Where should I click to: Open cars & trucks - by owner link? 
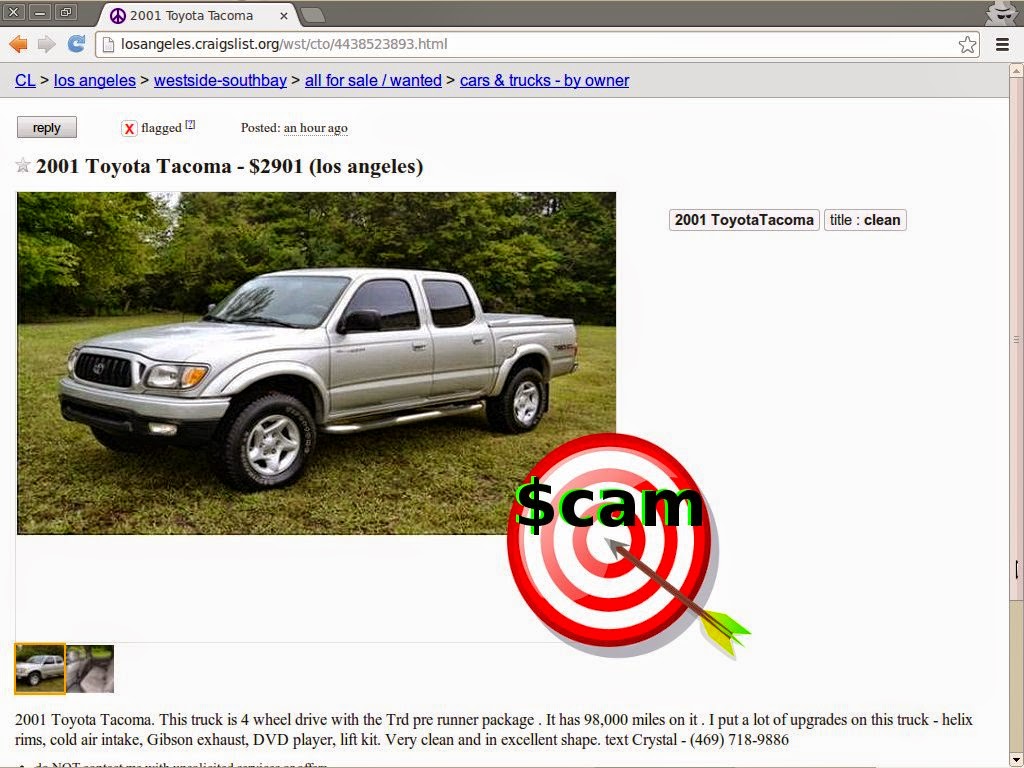click(x=544, y=80)
